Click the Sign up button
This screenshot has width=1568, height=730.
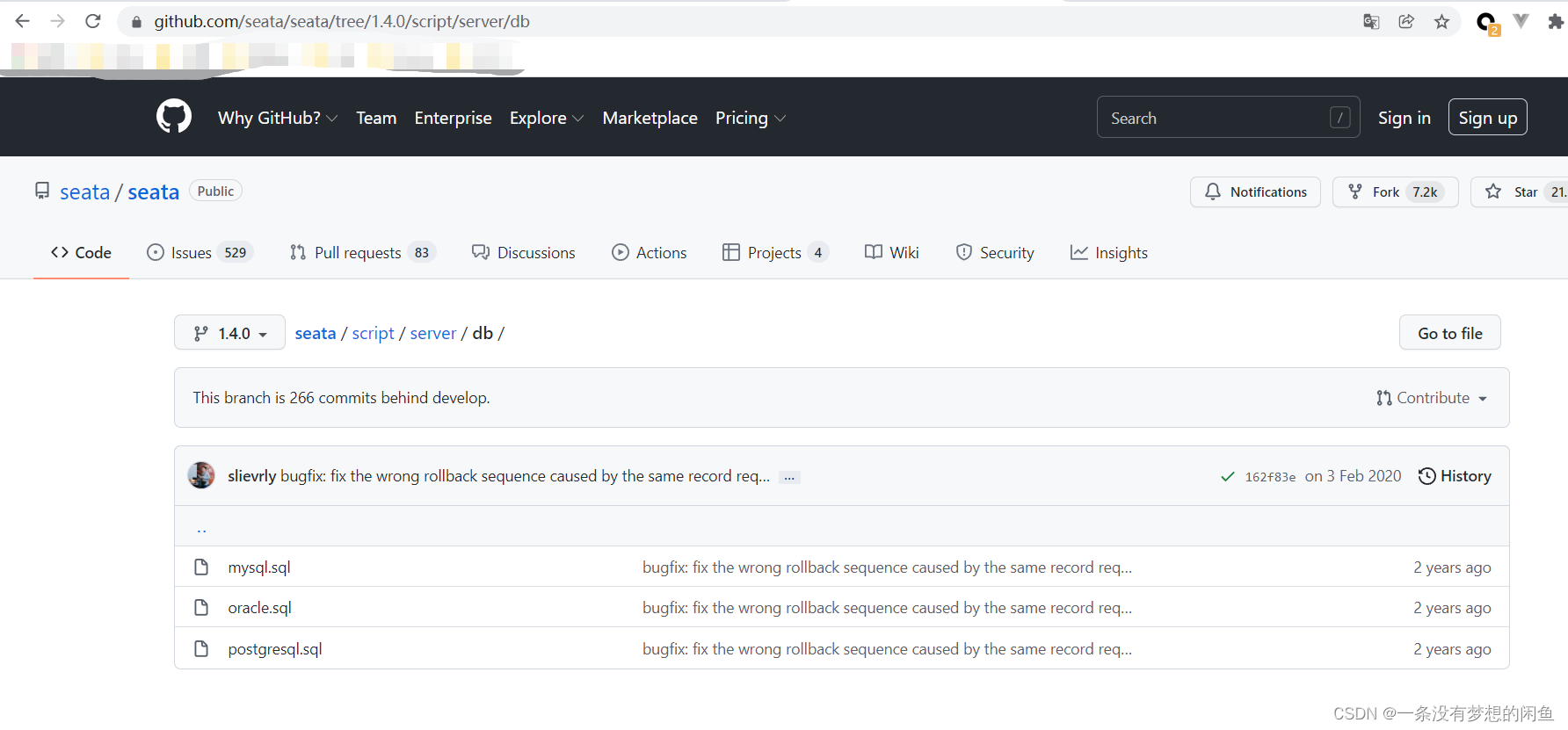click(1488, 118)
